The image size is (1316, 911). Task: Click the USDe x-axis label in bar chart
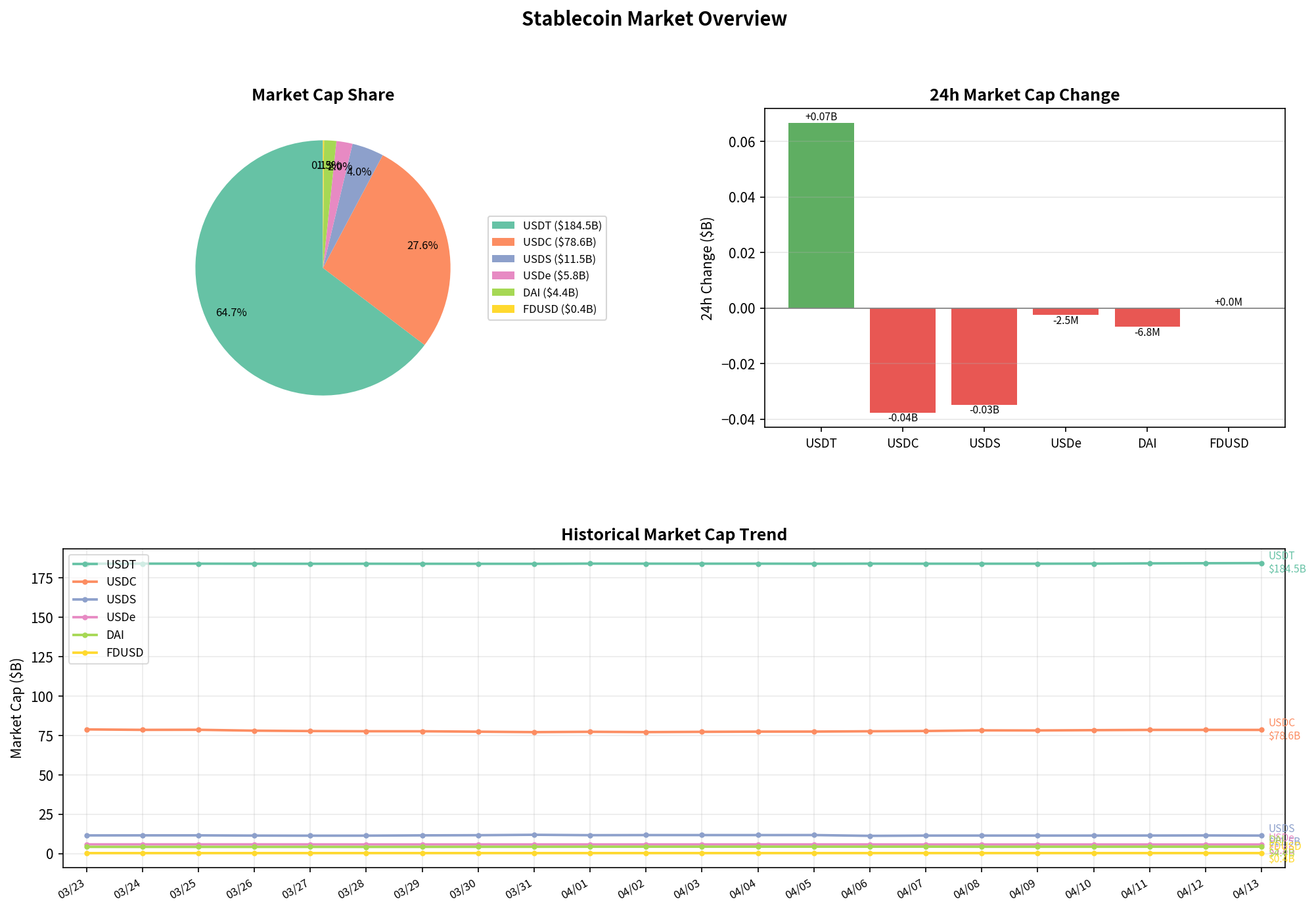1066,444
